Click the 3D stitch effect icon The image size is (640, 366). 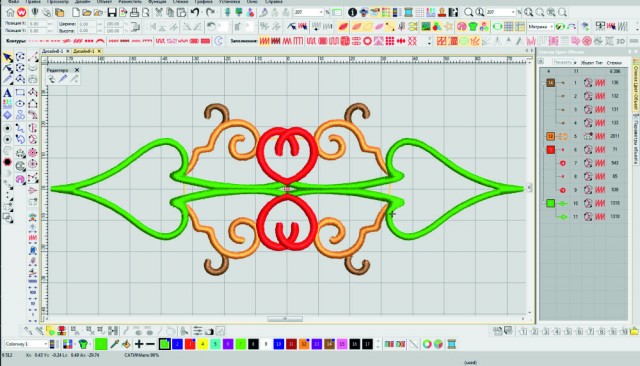620,41
